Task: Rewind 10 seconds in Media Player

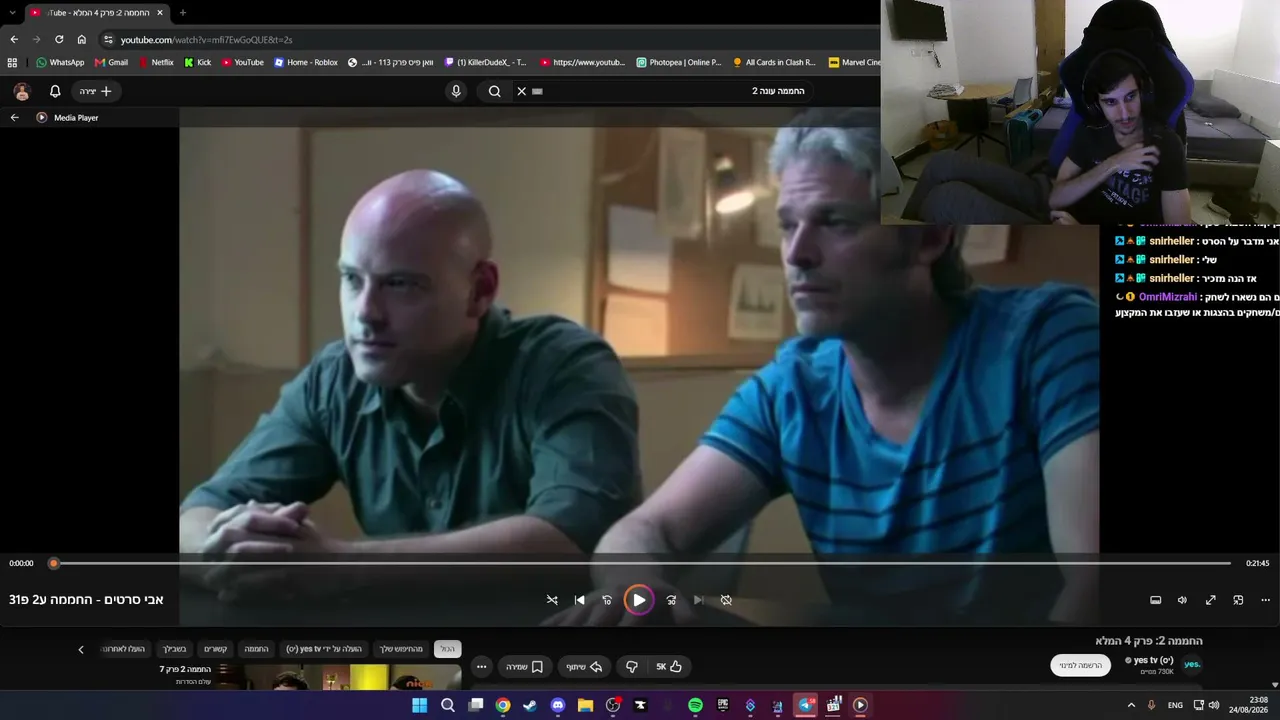Action: tap(607, 600)
